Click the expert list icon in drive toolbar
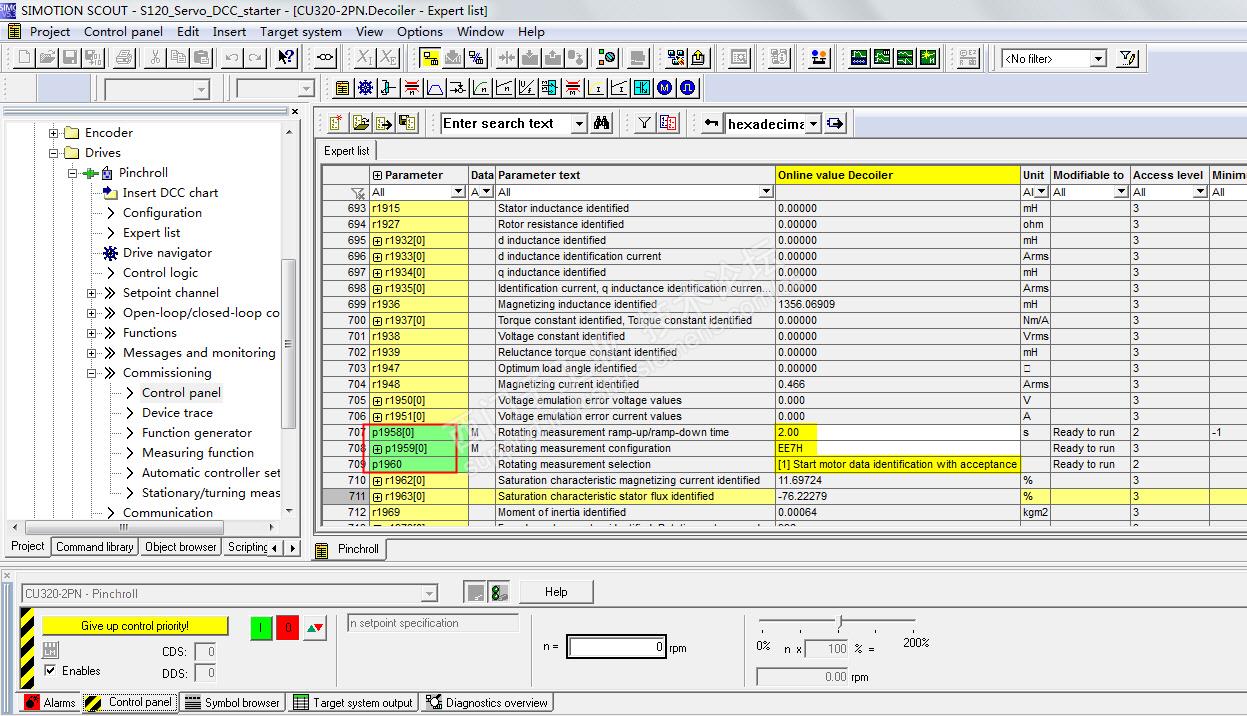 click(342, 88)
